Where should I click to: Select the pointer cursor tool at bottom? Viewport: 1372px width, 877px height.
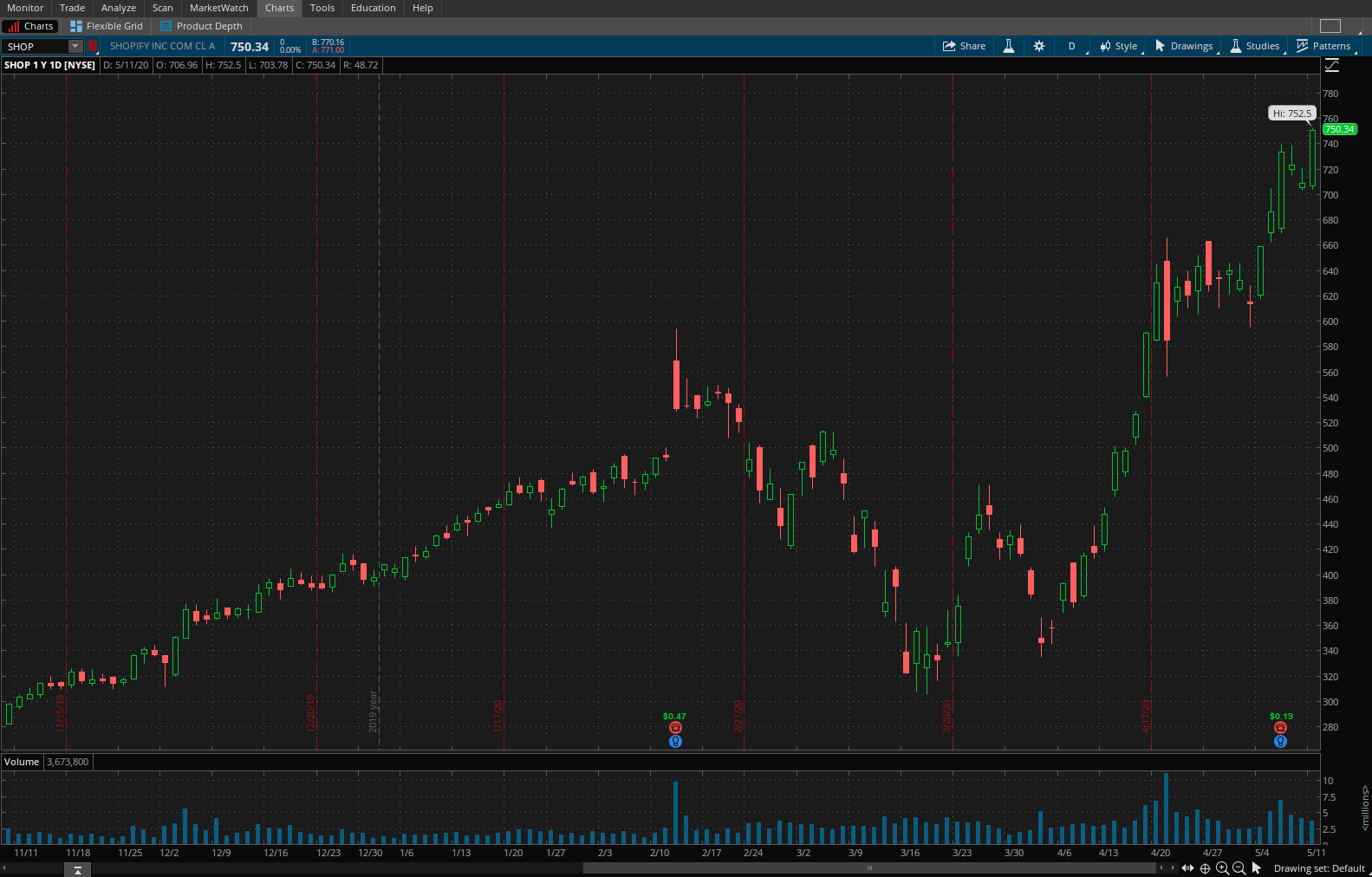coord(1257,868)
